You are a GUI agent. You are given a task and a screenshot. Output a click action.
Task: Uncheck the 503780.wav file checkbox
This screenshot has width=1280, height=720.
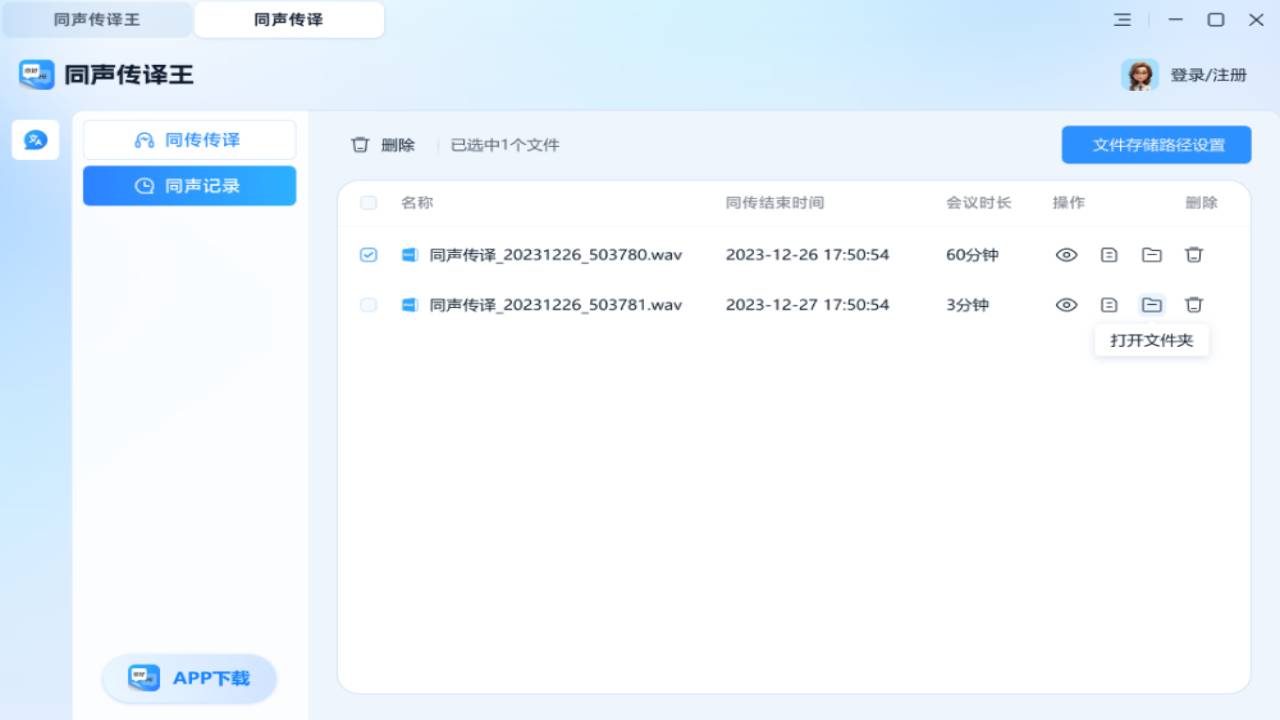point(368,255)
